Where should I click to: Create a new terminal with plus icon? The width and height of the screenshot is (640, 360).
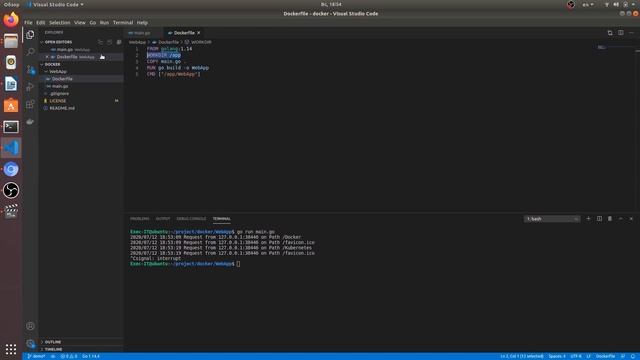point(588,219)
